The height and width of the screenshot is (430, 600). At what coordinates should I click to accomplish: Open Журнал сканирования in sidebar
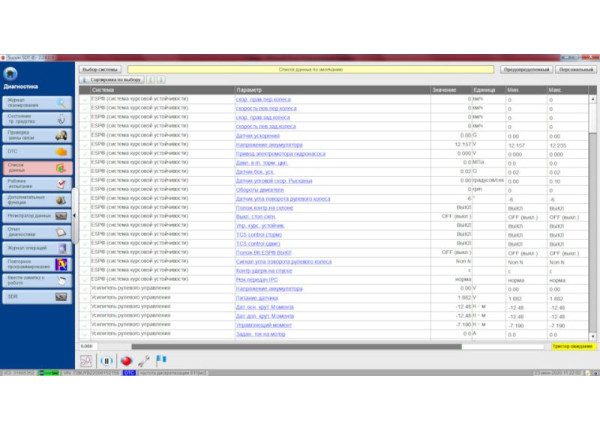(x=36, y=102)
